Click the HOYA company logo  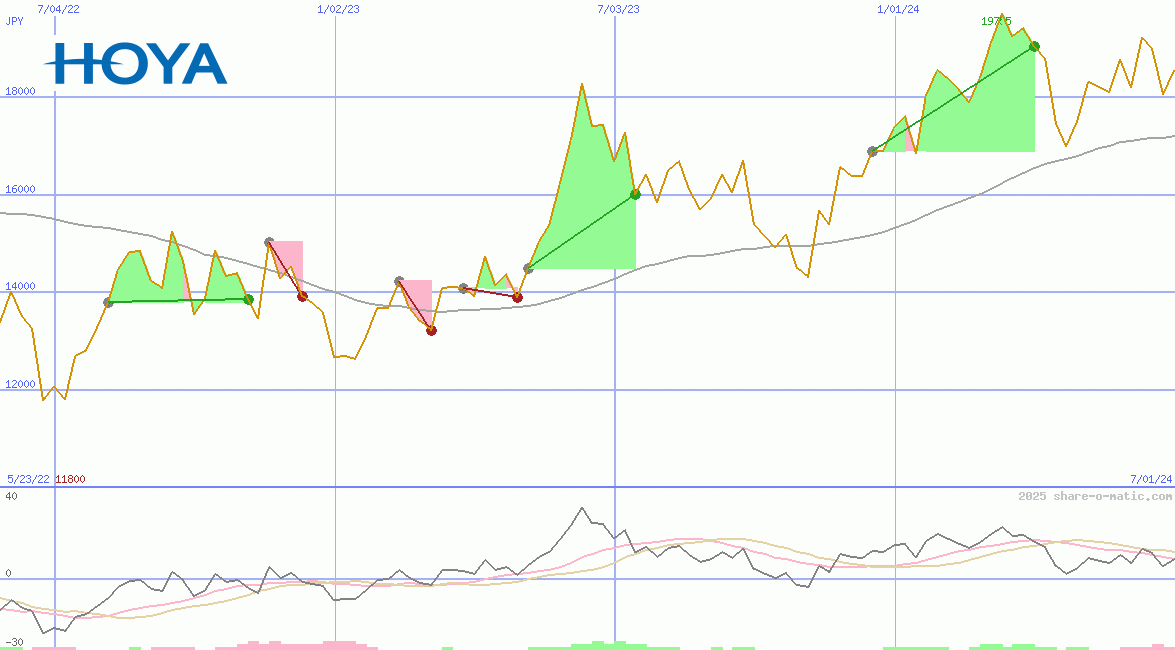point(136,63)
